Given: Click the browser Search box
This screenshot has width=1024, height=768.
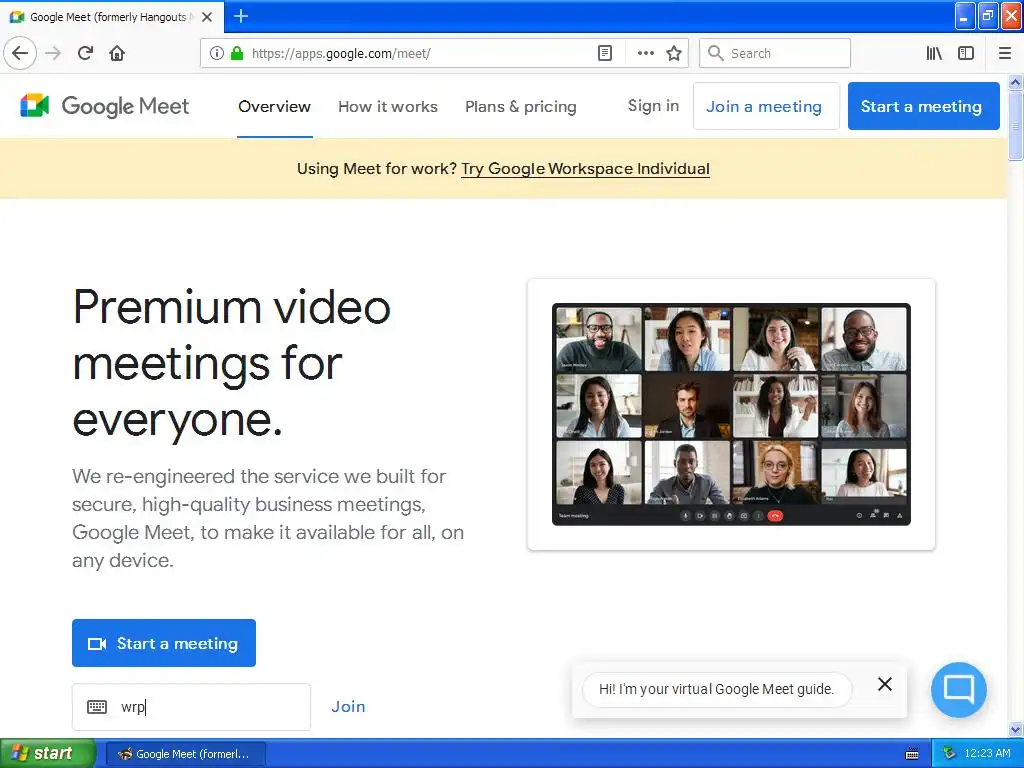Looking at the screenshot, I should [x=775, y=53].
